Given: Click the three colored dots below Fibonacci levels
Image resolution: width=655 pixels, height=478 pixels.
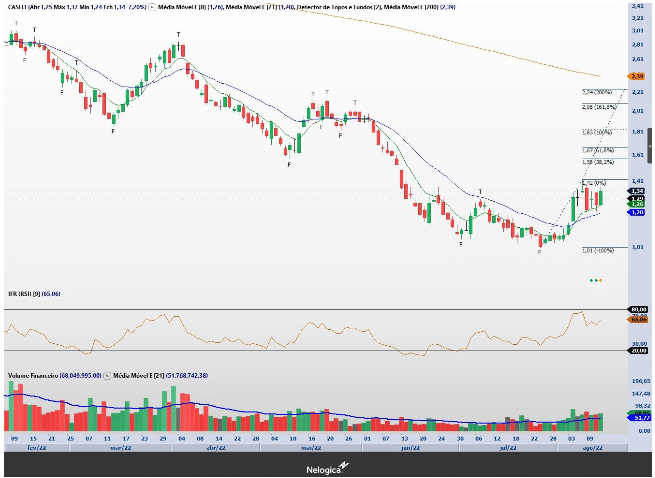Looking at the screenshot, I should [x=595, y=280].
